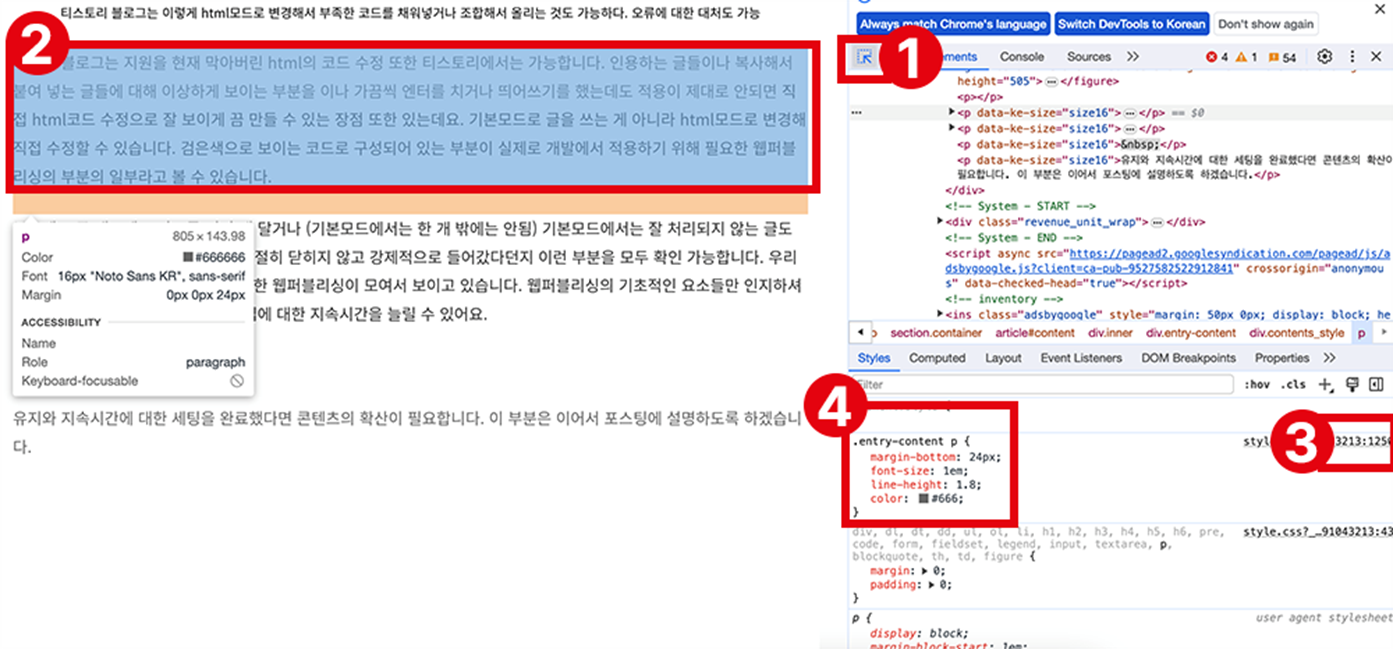The height and width of the screenshot is (649, 1393).
Task: Toggle rendering emulations paintbrush icon
Action: [1353, 384]
